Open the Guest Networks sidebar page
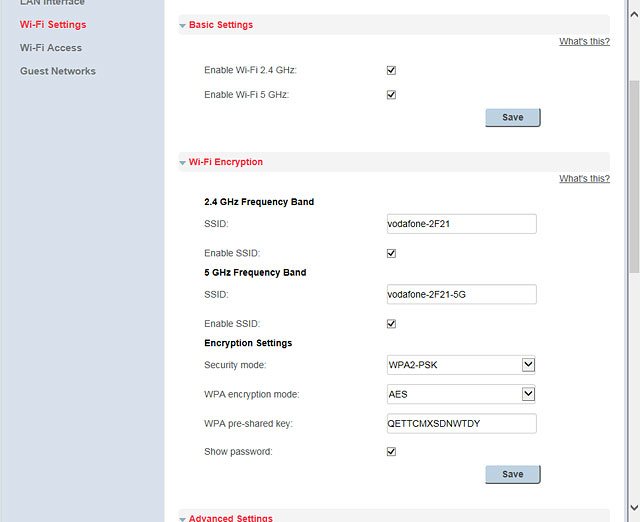The height and width of the screenshot is (522, 640). click(x=58, y=71)
